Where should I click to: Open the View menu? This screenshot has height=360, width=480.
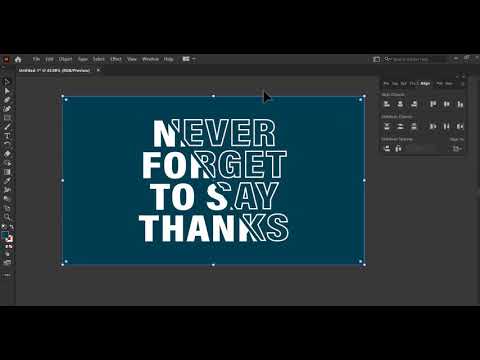click(132, 59)
